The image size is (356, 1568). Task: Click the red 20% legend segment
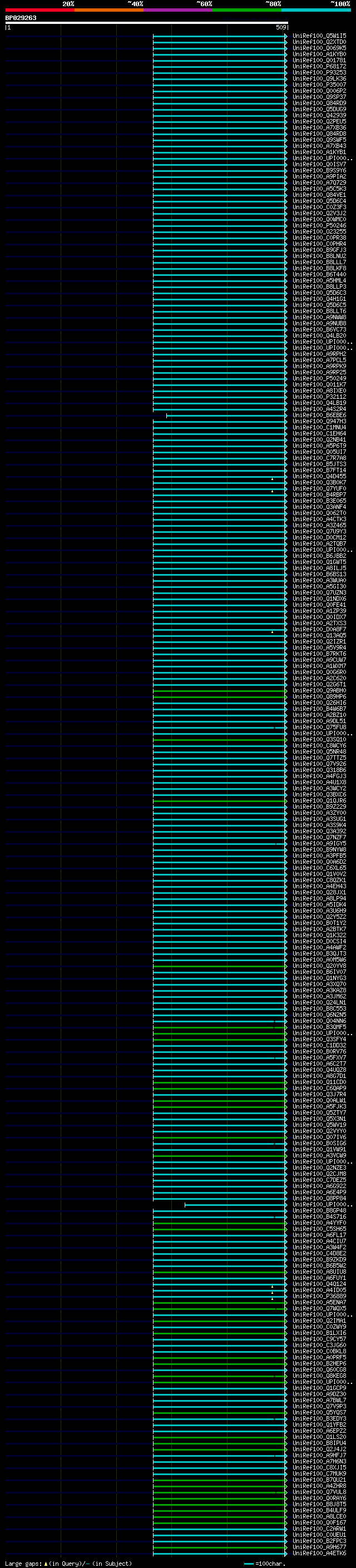[x=39, y=10]
